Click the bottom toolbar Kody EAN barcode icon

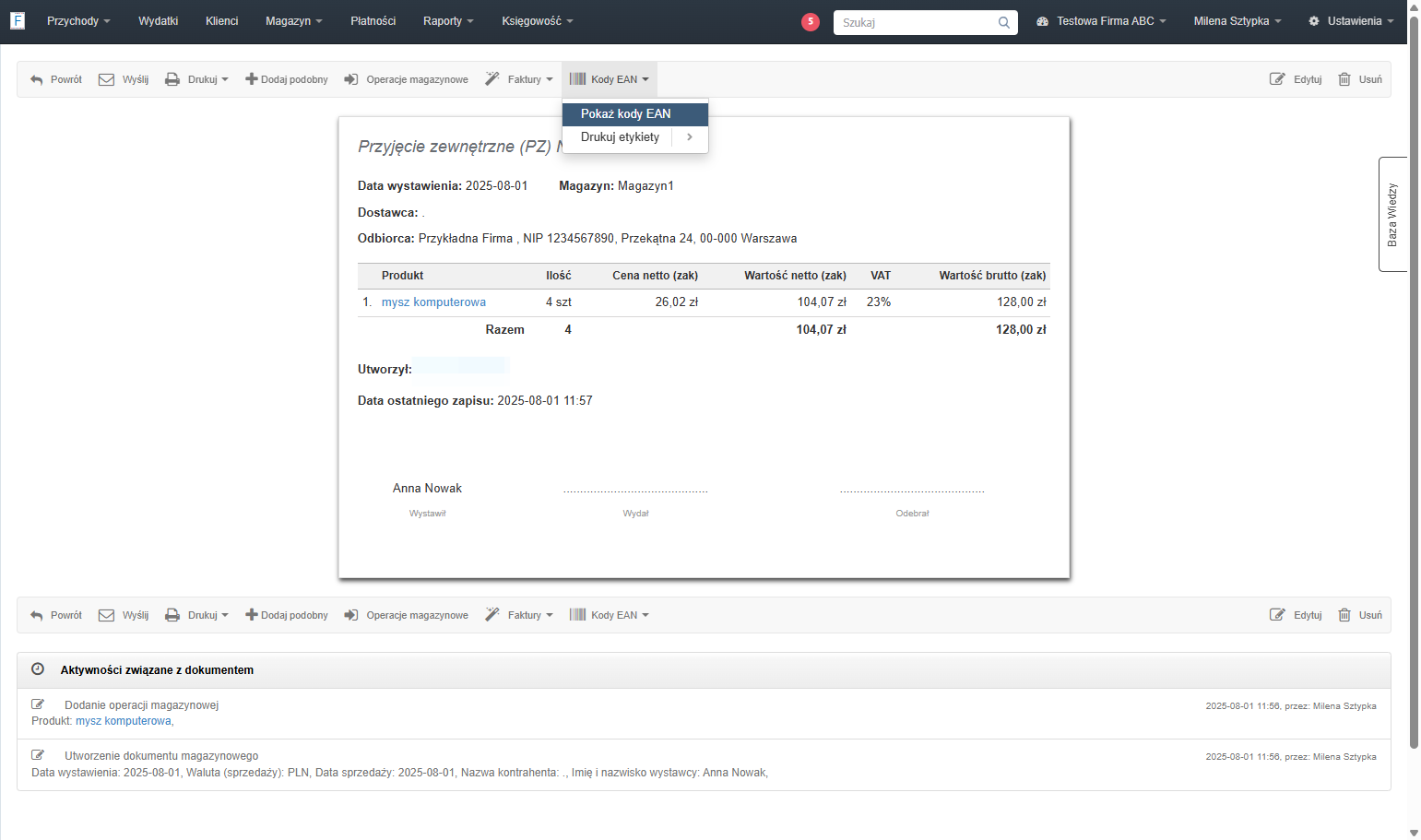577,615
